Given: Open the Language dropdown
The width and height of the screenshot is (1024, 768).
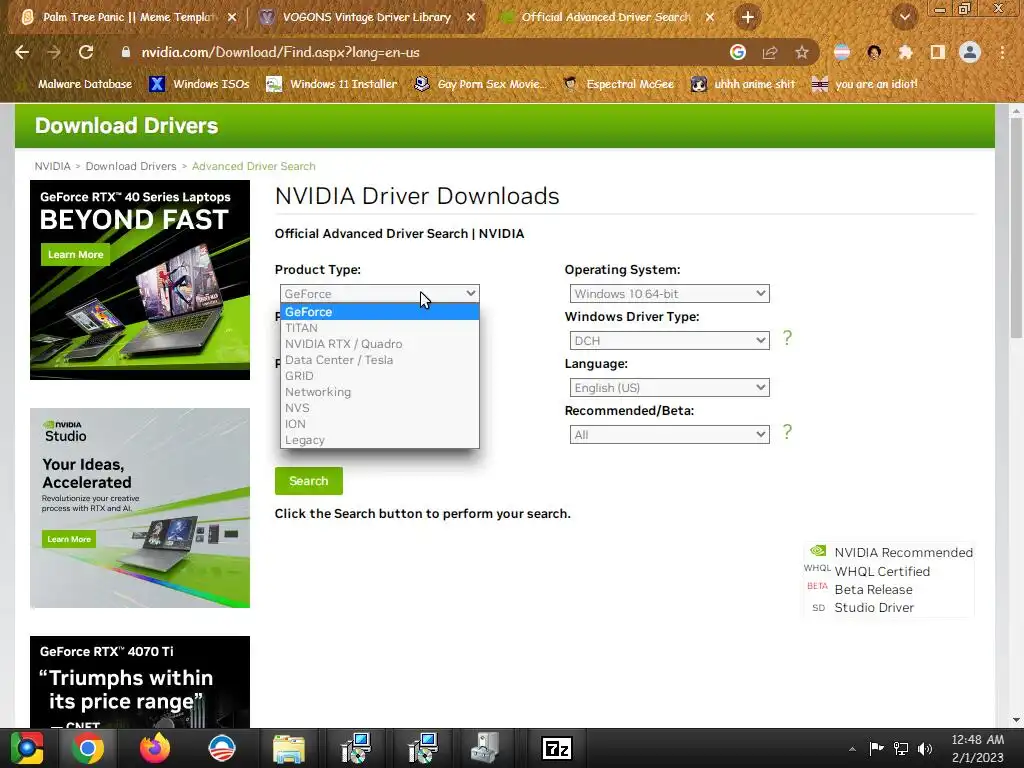Looking at the screenshot, I should pos(669,388).
